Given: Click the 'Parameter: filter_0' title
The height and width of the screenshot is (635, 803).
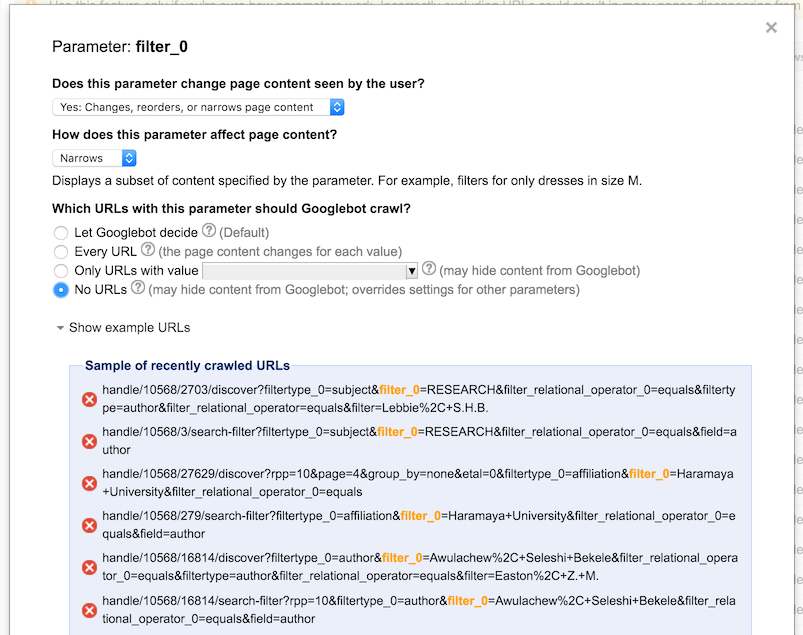Looking at the screenshot, I should [120, 47].
